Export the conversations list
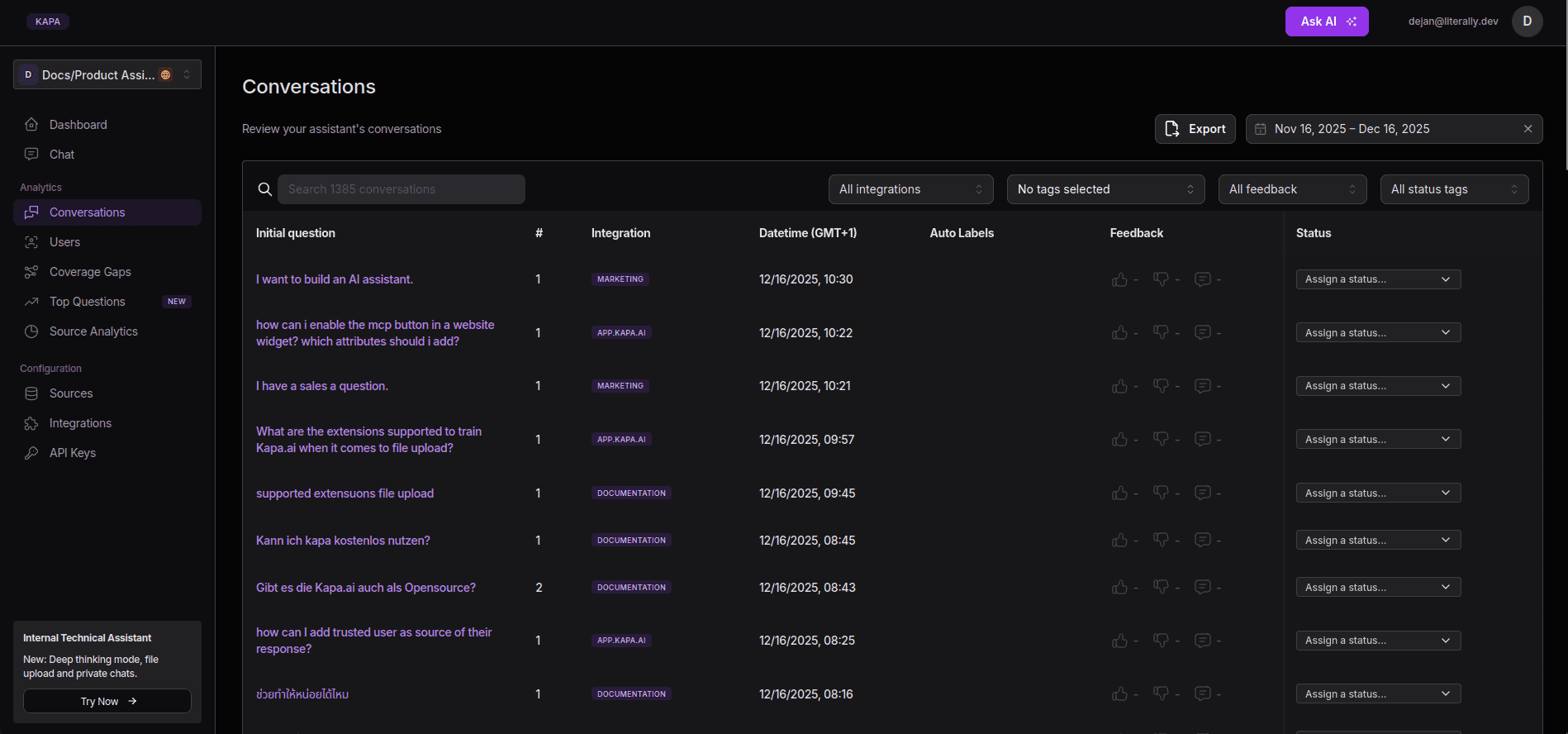 (1195, 129)
